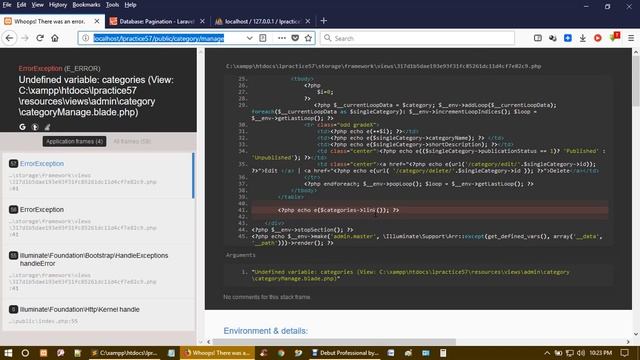Show All frames list
The height and width of the screenshot is (360, 640).
pos(132,141)
